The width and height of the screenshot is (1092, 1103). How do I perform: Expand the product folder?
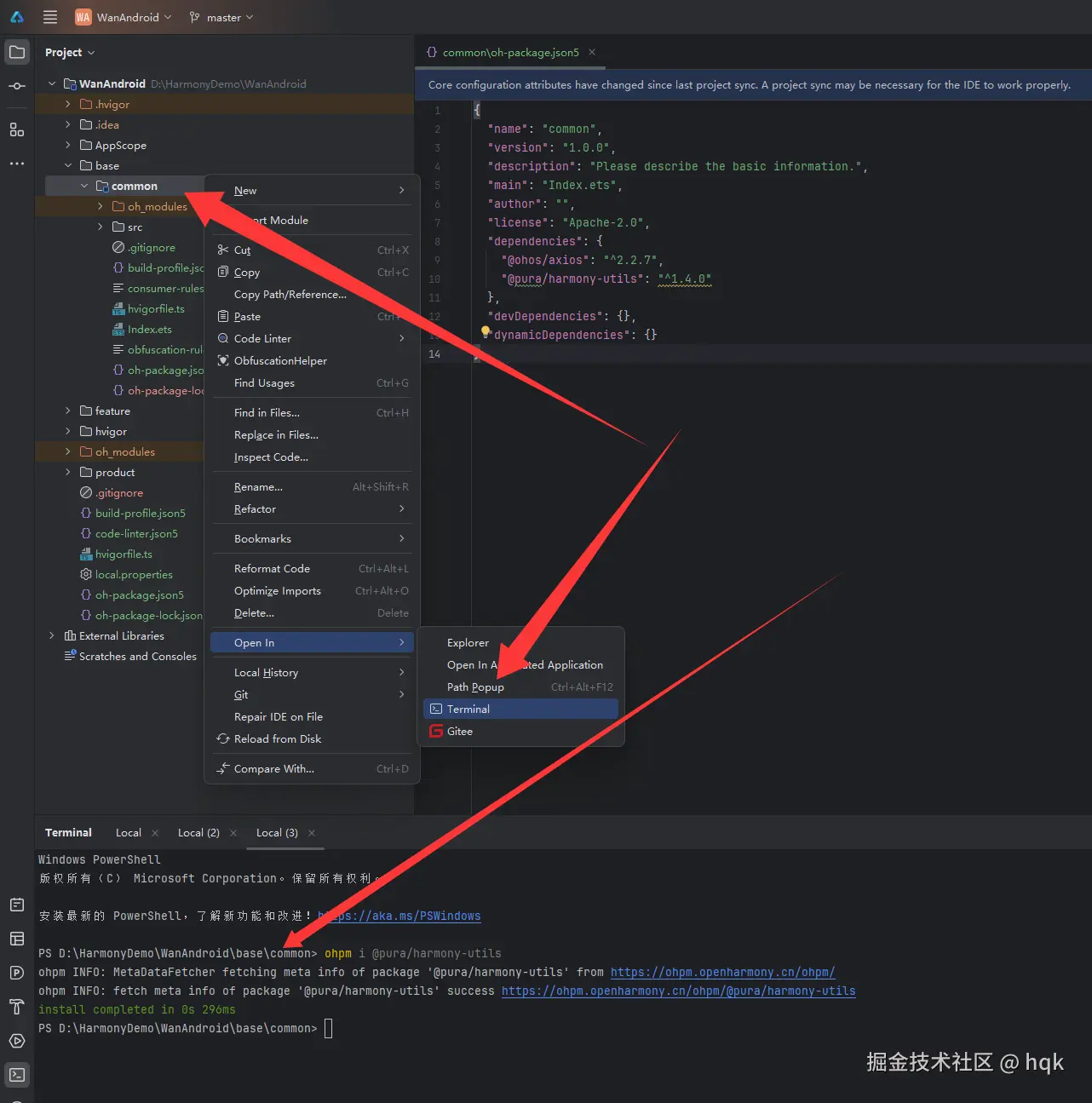[x=68, y=472]
